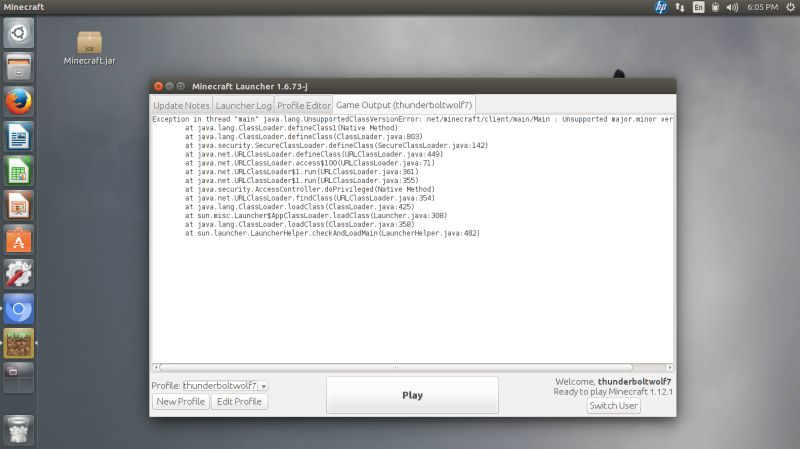Open the network connections indicator

[x=680, y=7]
